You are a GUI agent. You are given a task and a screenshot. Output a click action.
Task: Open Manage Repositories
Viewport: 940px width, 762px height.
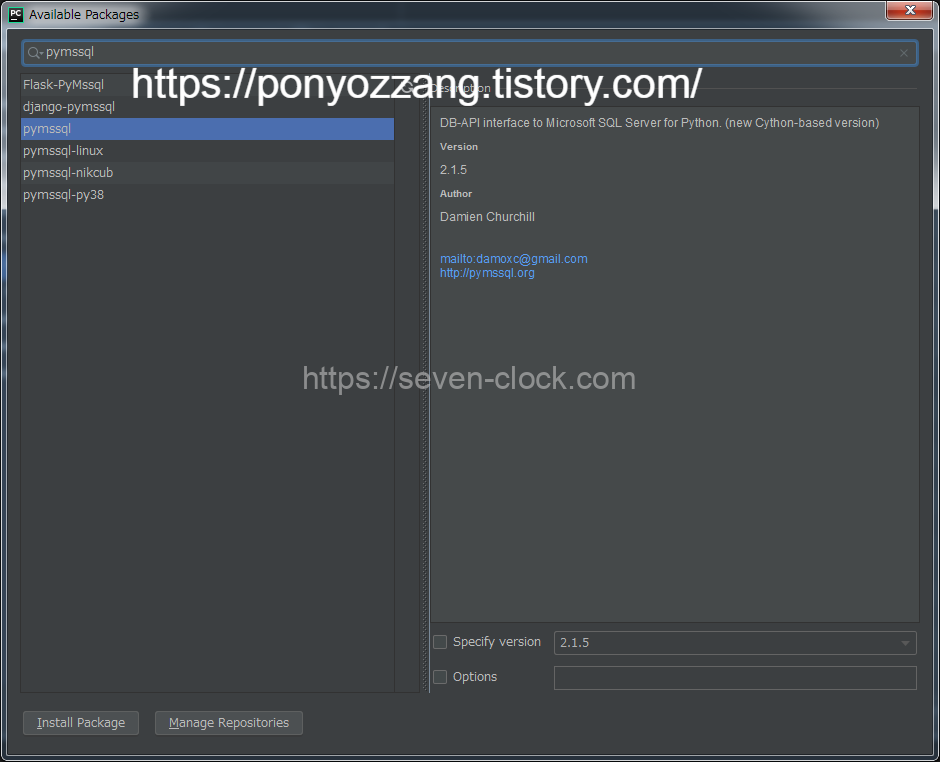pos(228,723)
